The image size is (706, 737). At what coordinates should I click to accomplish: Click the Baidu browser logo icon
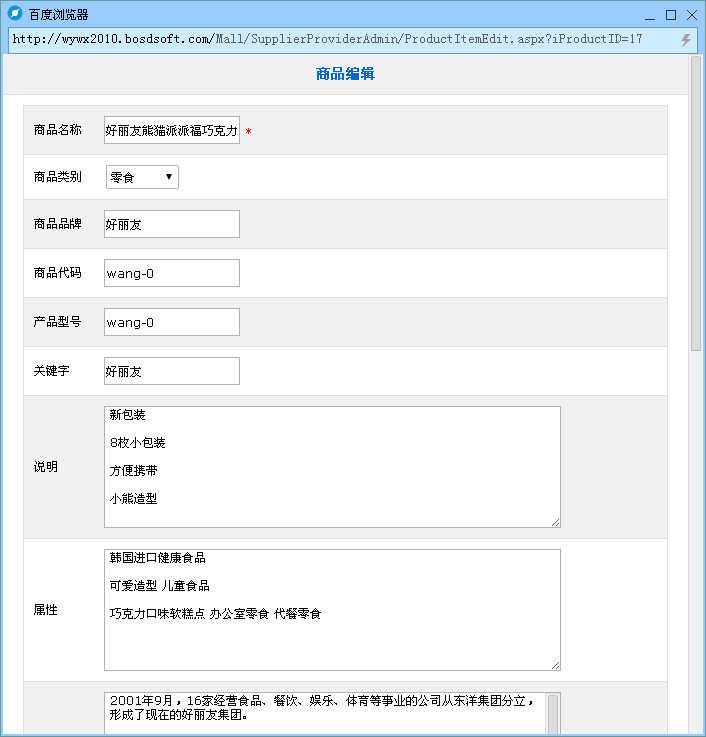[x=15, y=13]
